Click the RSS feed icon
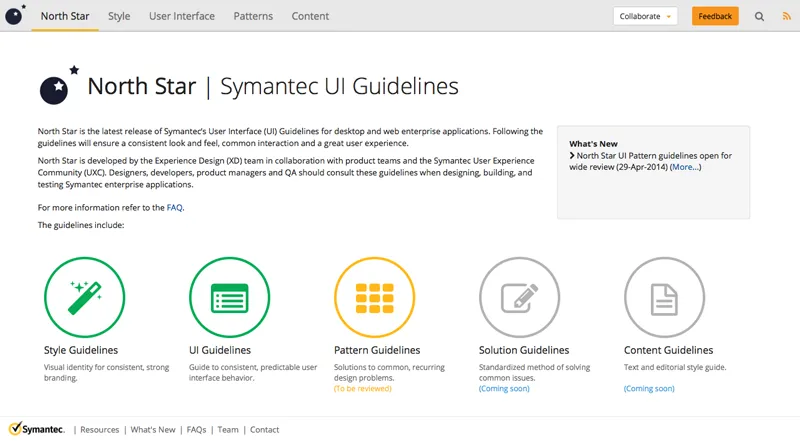The image size is (800, 441). click(786, 16)
